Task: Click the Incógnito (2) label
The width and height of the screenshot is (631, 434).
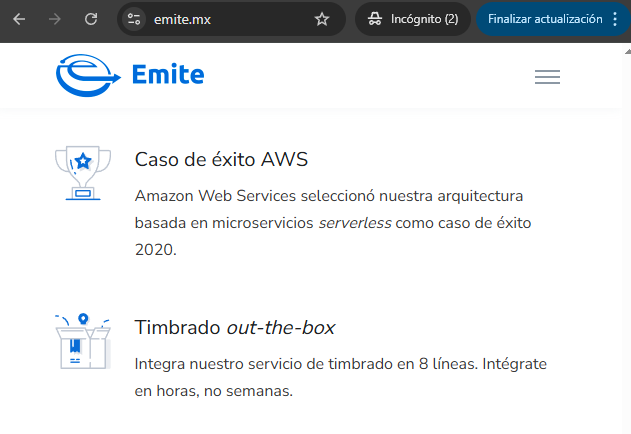Action: coord(425,19)
